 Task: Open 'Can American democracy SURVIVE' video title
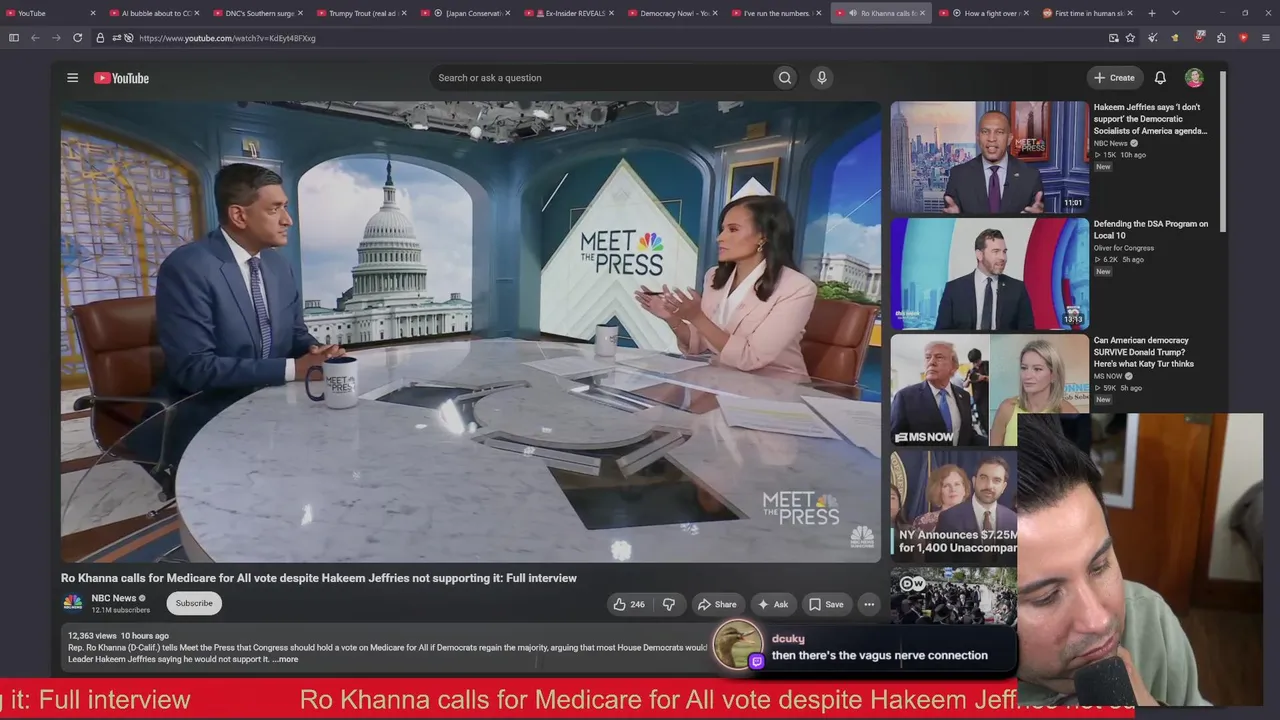(x=1144, y=352)
